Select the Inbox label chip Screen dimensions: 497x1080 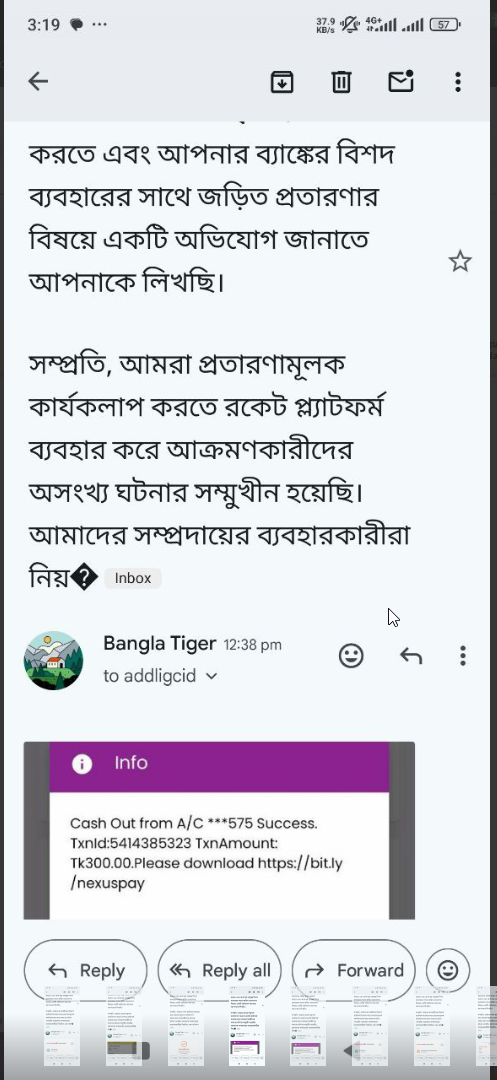133,579
